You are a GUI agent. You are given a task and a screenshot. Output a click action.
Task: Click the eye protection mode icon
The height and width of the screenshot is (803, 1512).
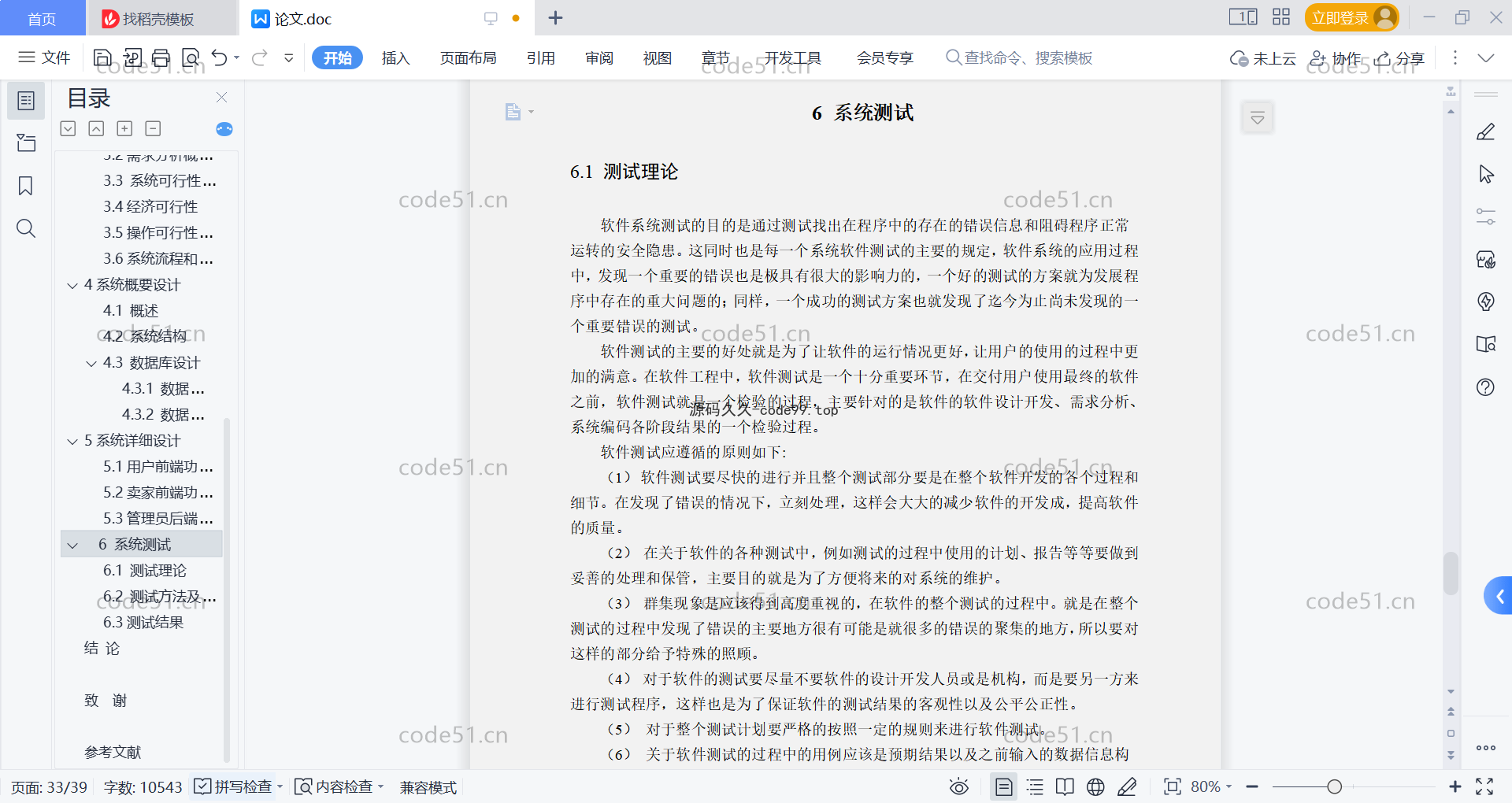click(x=959, y=786)
